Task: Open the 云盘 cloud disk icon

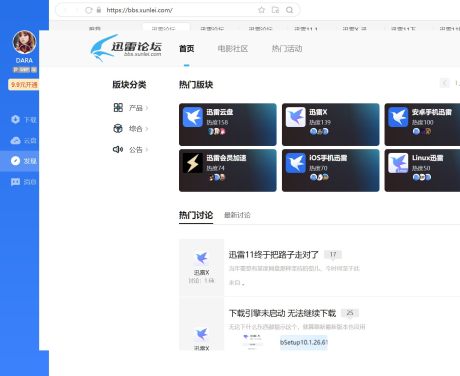Action: tap(15, 140)
